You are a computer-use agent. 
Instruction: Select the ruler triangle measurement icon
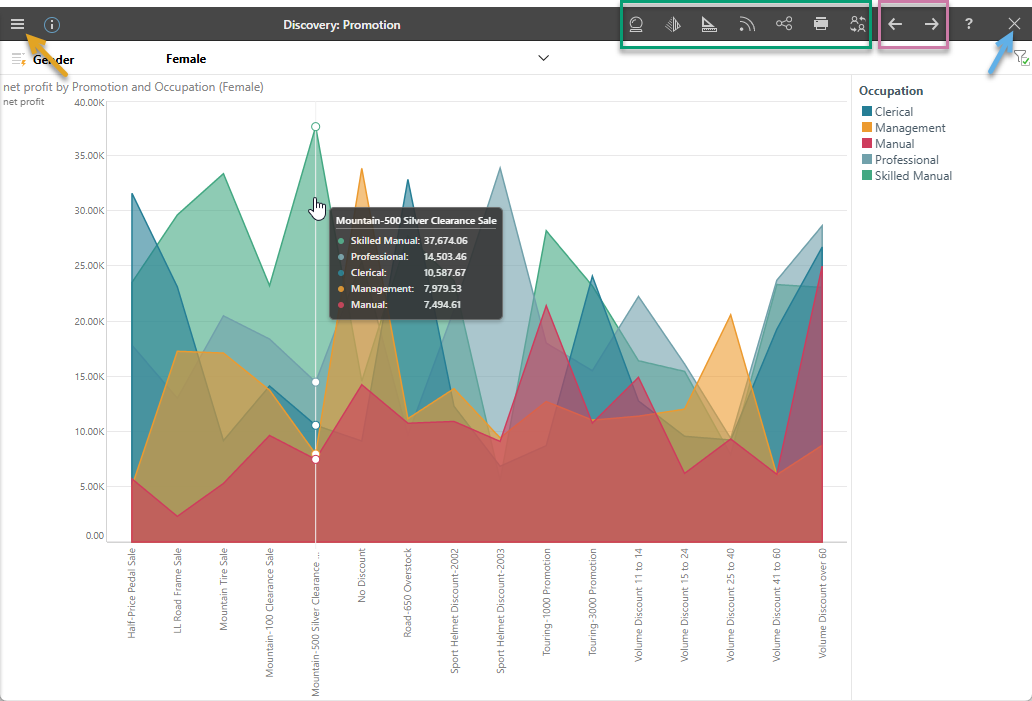709,24
